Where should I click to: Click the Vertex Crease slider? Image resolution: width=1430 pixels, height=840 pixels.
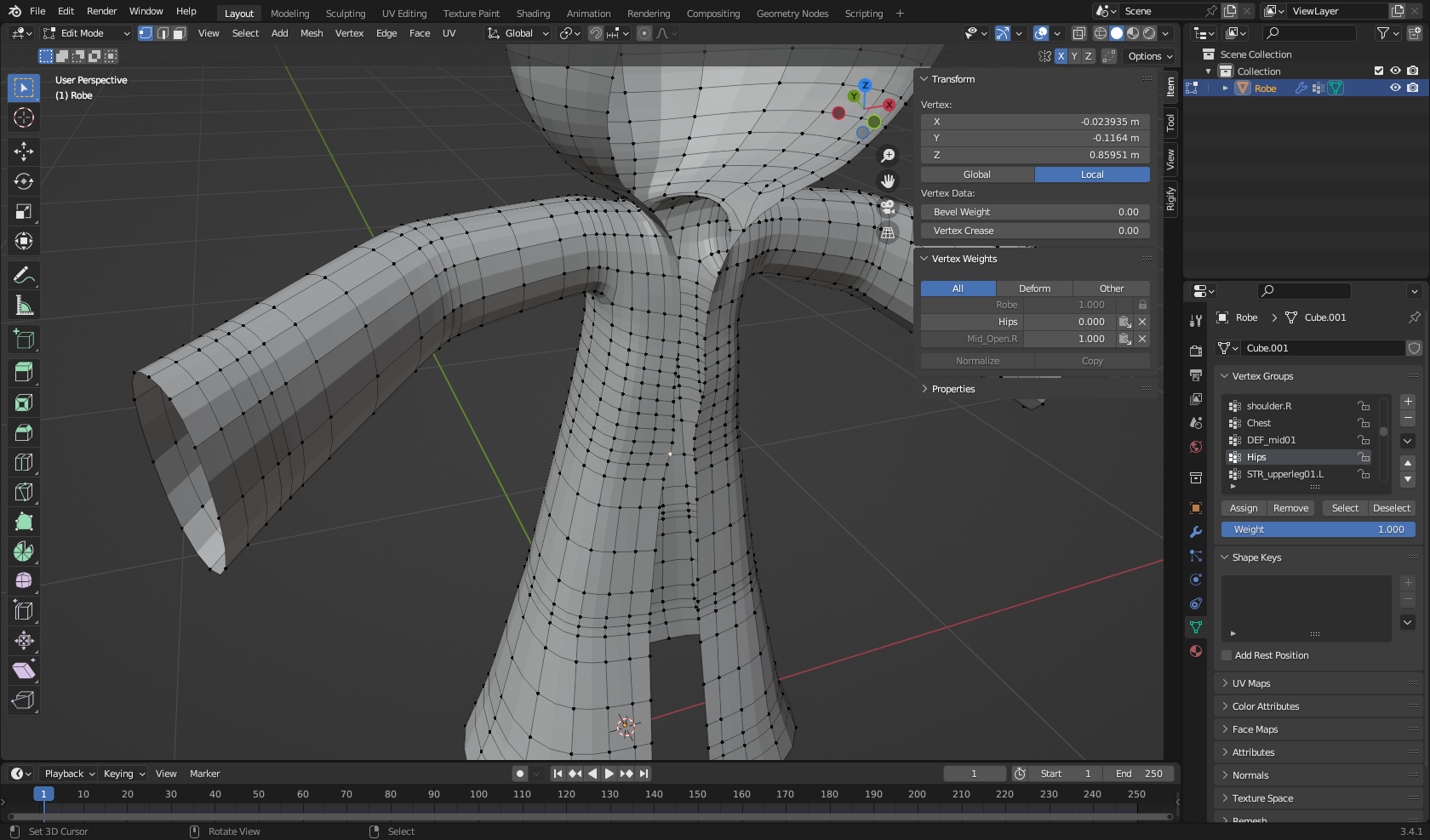click(1035, 231)
